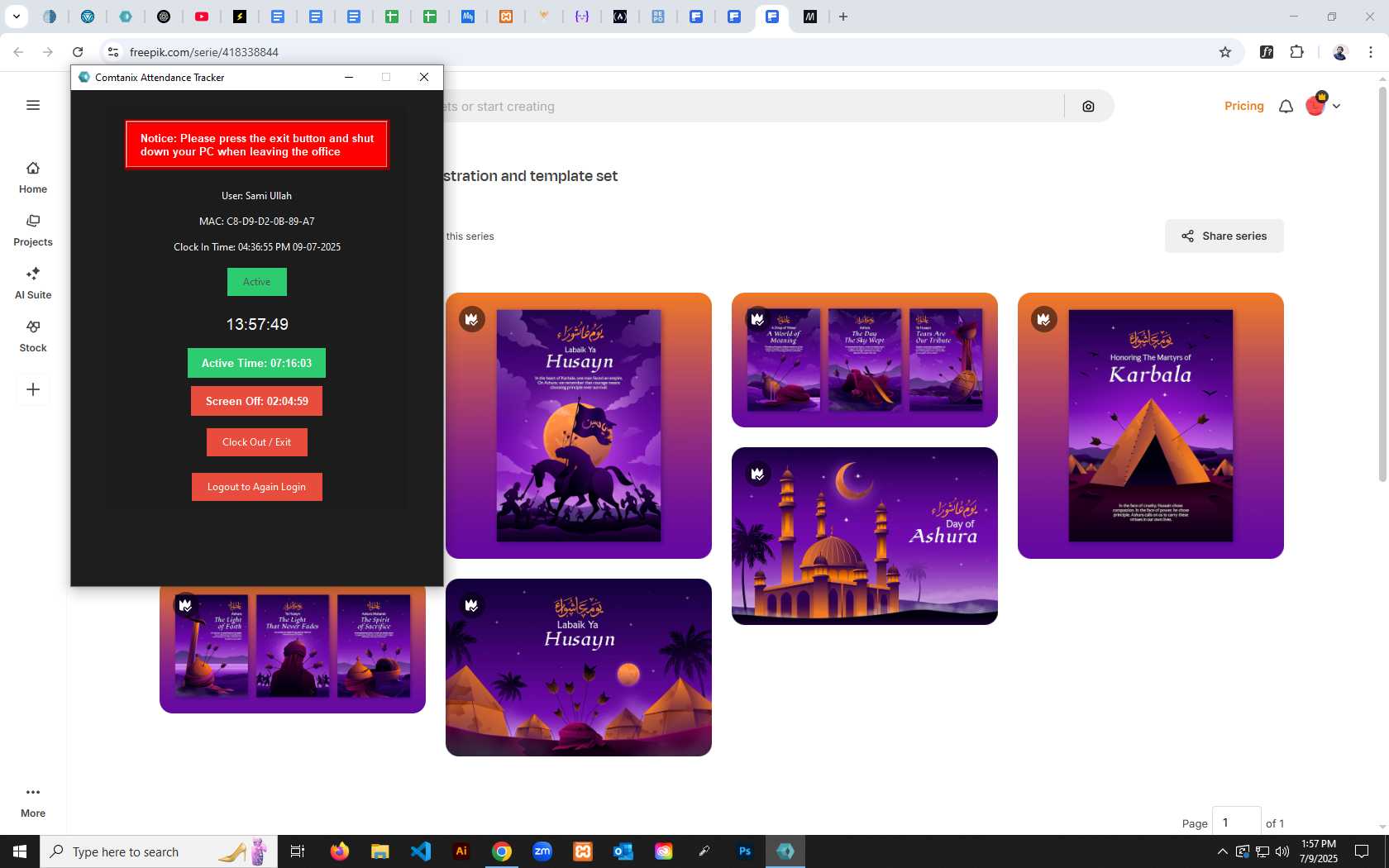Click the Active Time button in tracker
The height and width of the screenshot is (868, 1389).
[256, 363]
